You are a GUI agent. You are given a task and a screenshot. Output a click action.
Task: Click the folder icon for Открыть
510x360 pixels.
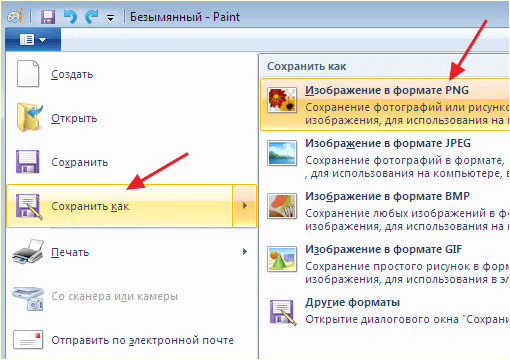29,117
